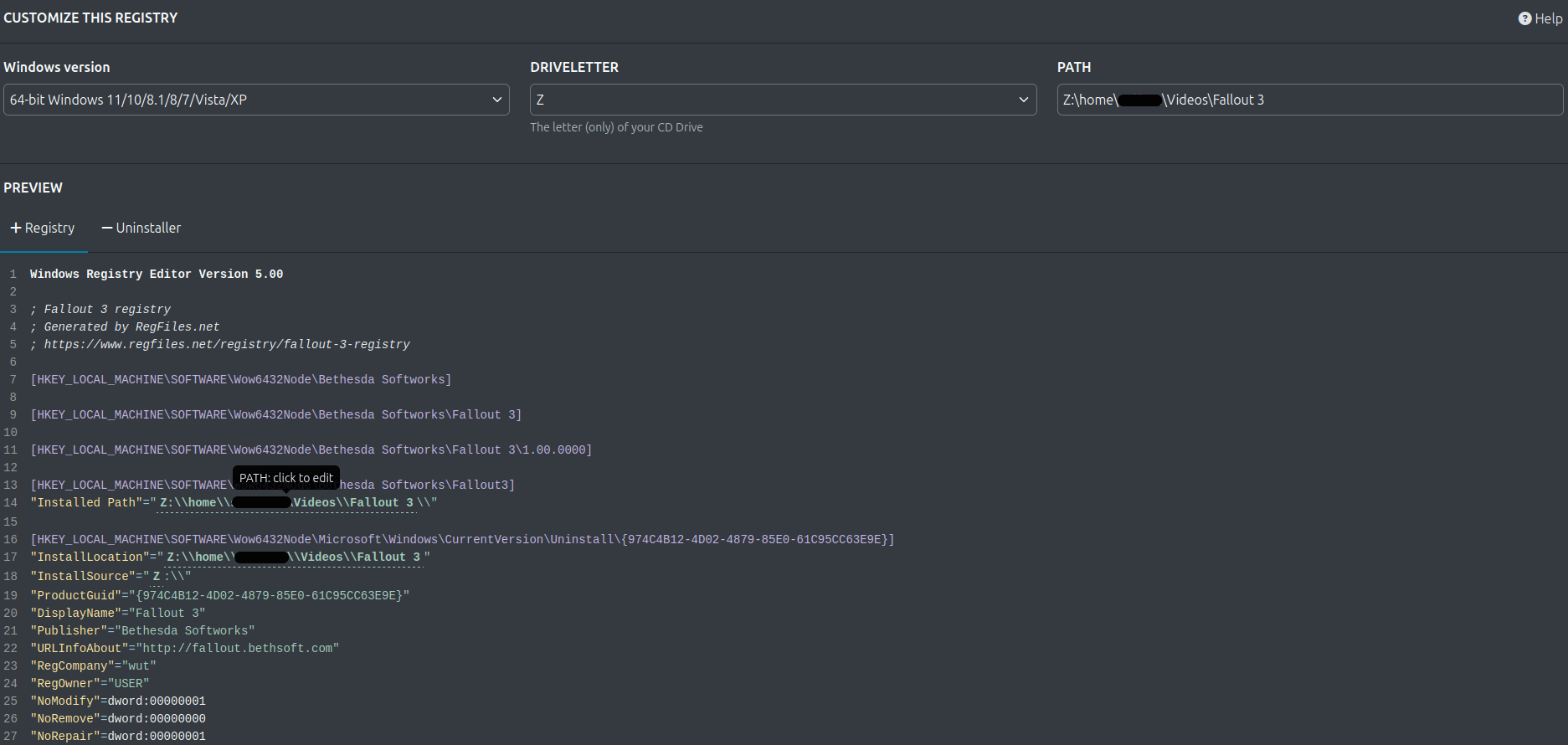Click the 'Windows Registry Editor Version 5.00' line
The image size is (1568, 745).
tap(157, 274)
